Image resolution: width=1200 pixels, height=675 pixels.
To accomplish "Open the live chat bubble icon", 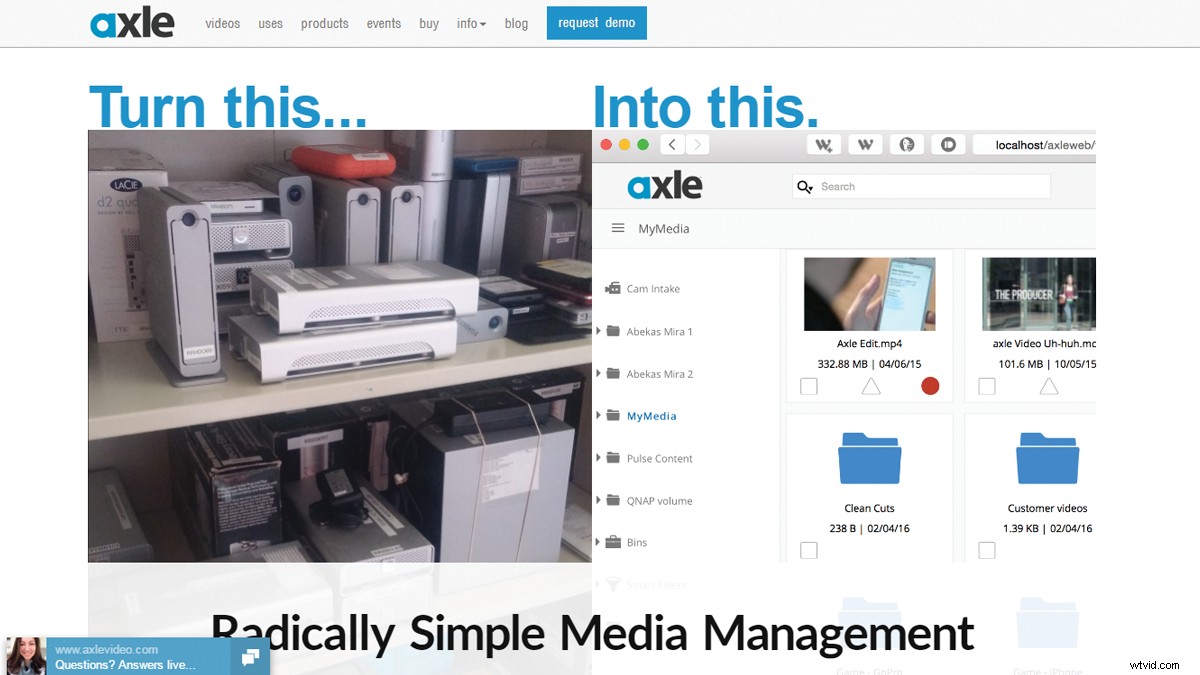I will coord(249,657).
